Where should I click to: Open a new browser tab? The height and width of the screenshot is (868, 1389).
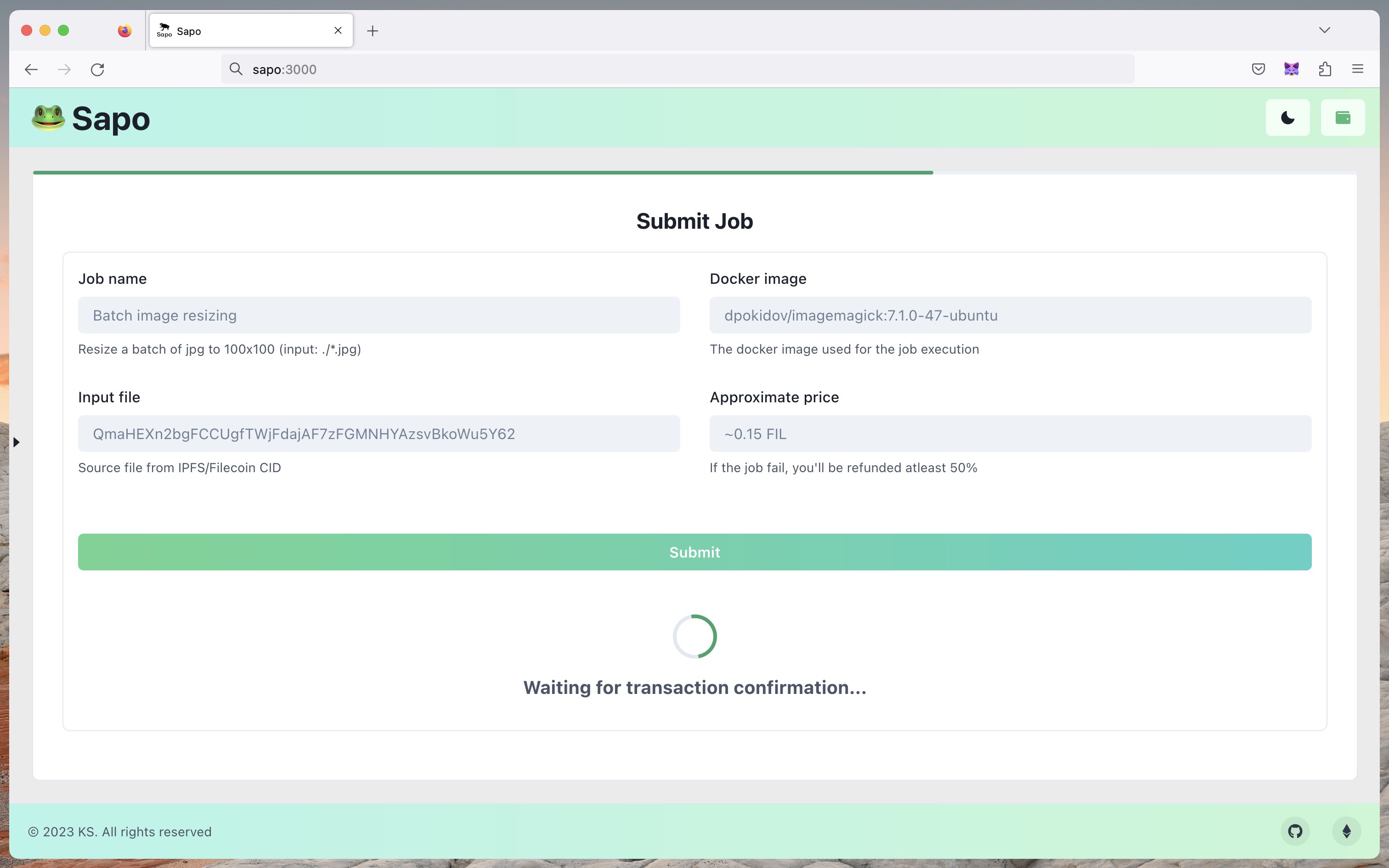coord(373,31)
